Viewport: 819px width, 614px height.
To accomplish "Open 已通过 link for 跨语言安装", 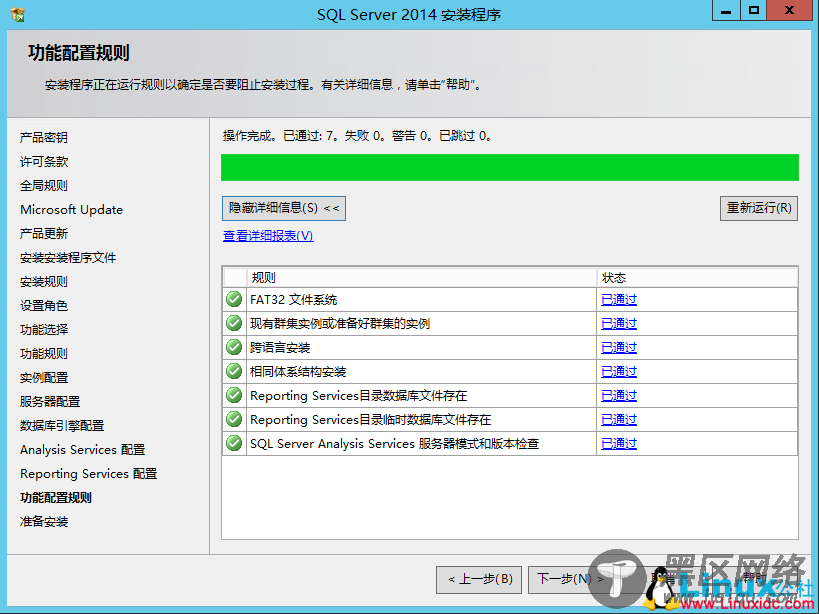I will pos(619,348).
